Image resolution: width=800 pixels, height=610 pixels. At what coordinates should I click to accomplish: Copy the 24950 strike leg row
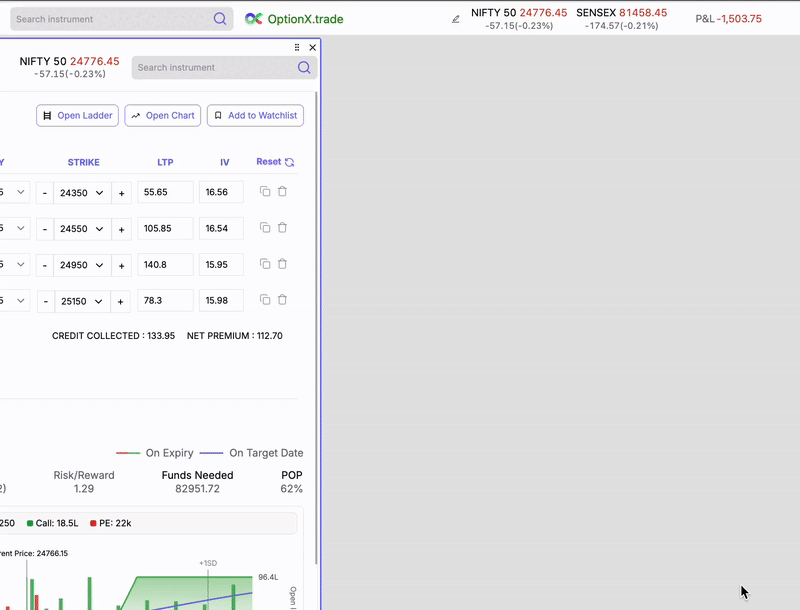tap(265, 264)
